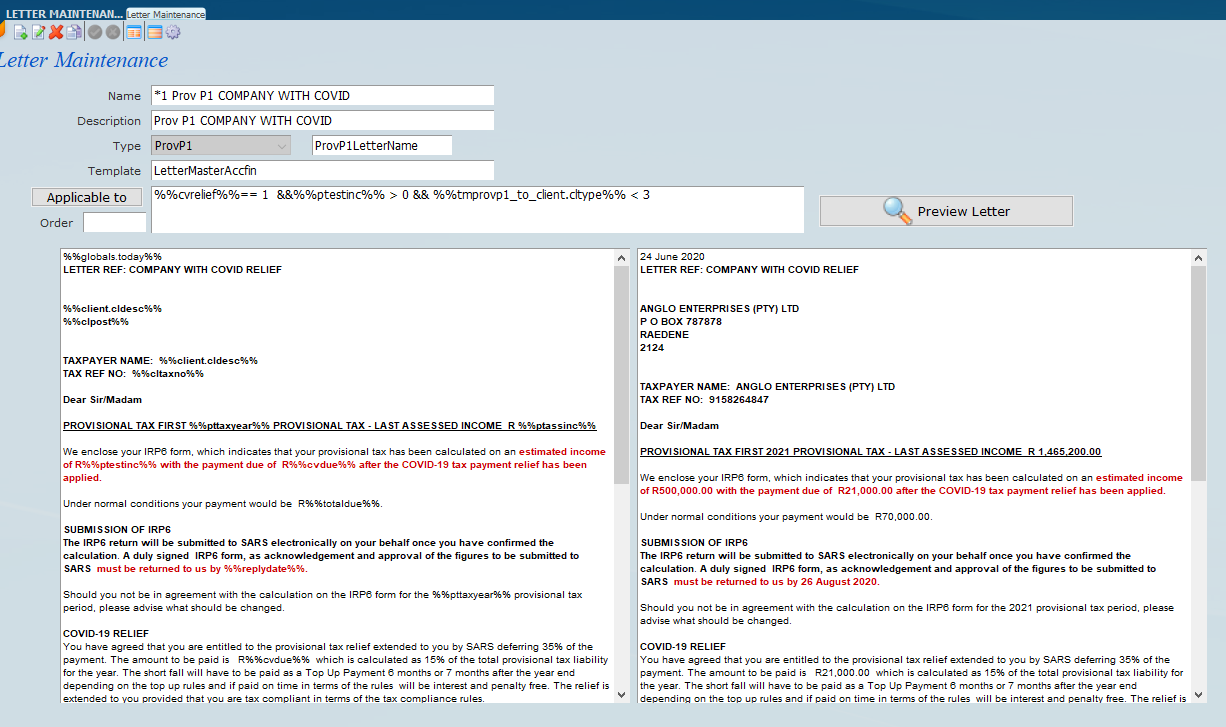Image resolution: width=1226 pixels, height=727 pixels.
Task: Click the Applicable to button
Action: click(x=87, y=197)
